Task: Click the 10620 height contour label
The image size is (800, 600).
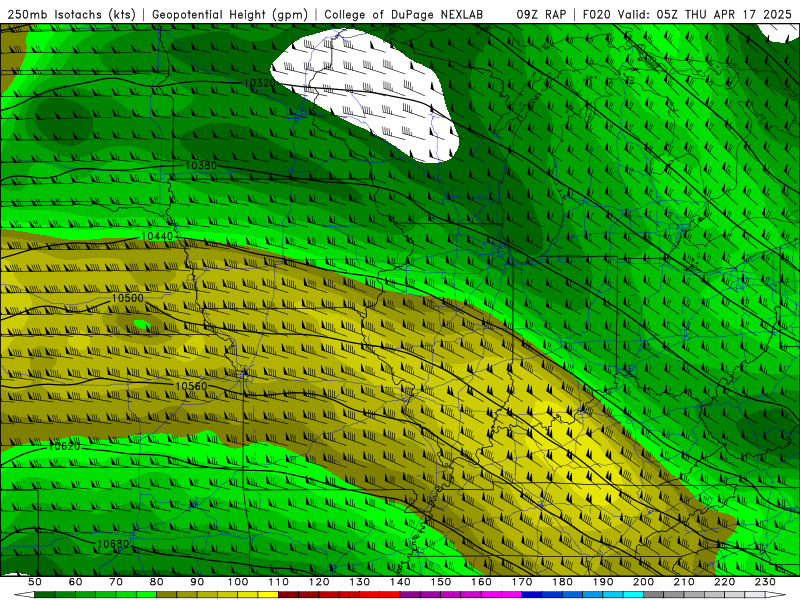Action: (x=64, y=446)
